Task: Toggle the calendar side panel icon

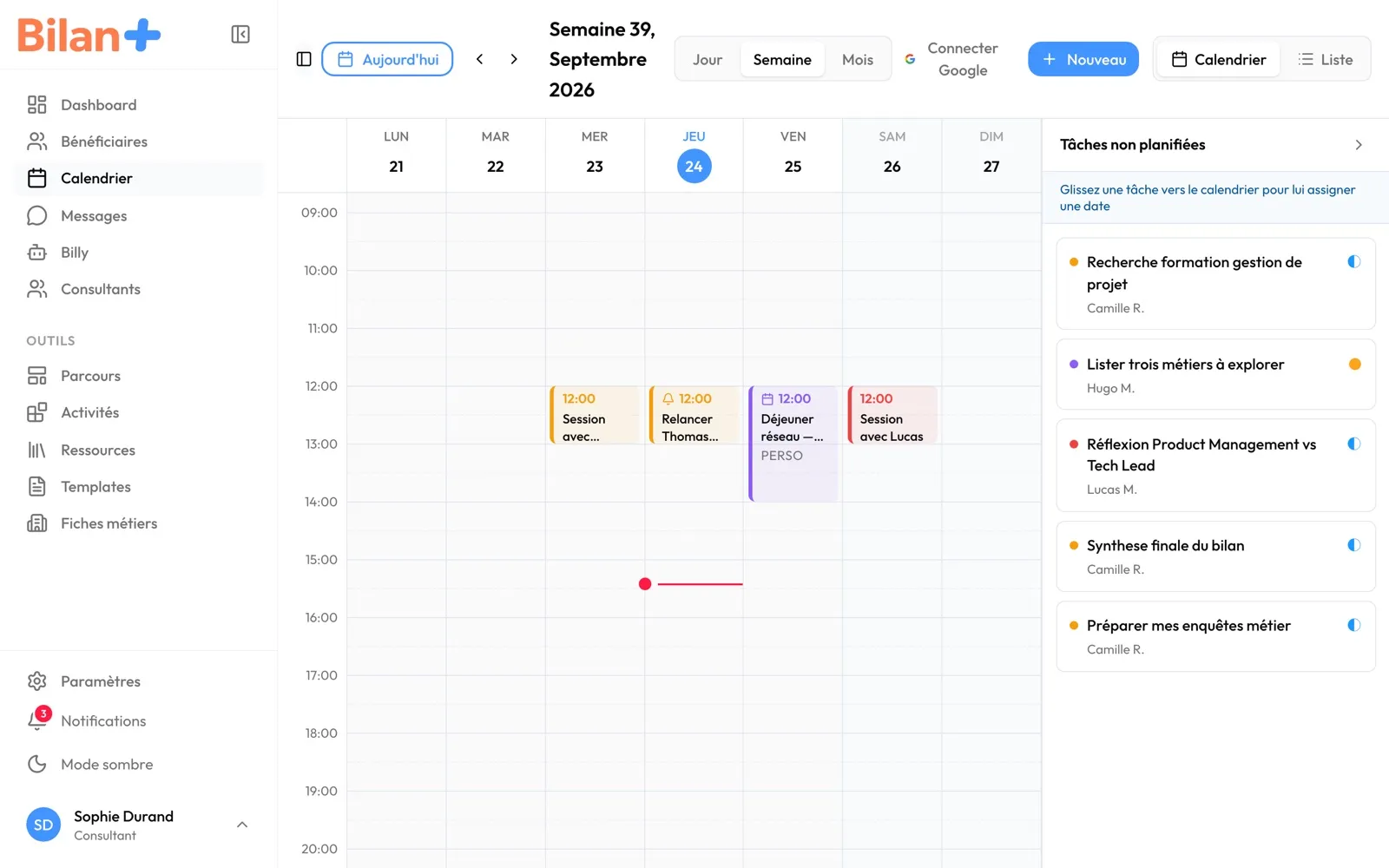Action: tap(304, 59)
